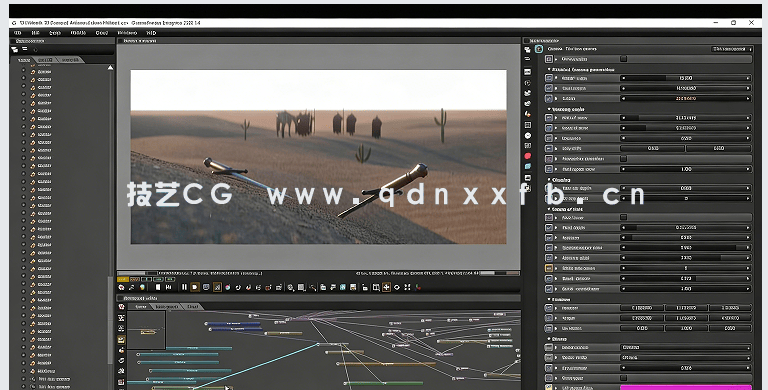Click the color wheel icon in render toolbar
This screenshot has width=768, height=390.
click(x=227, y=288)
